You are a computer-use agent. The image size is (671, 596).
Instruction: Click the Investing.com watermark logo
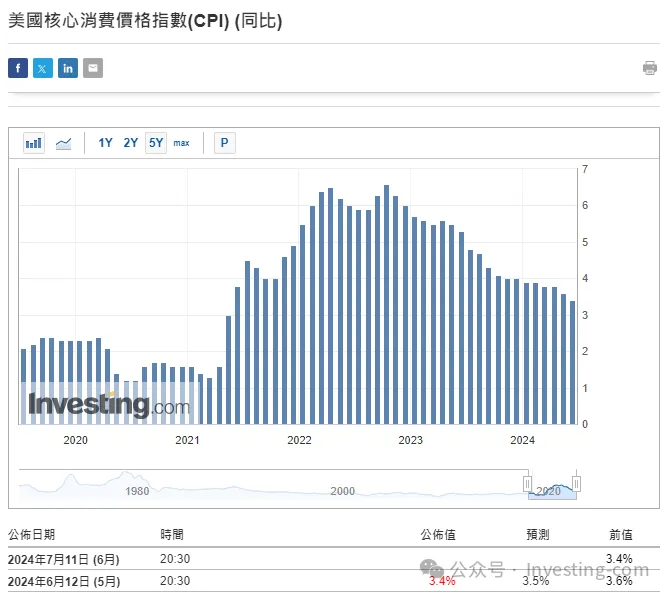coord(108,405)
